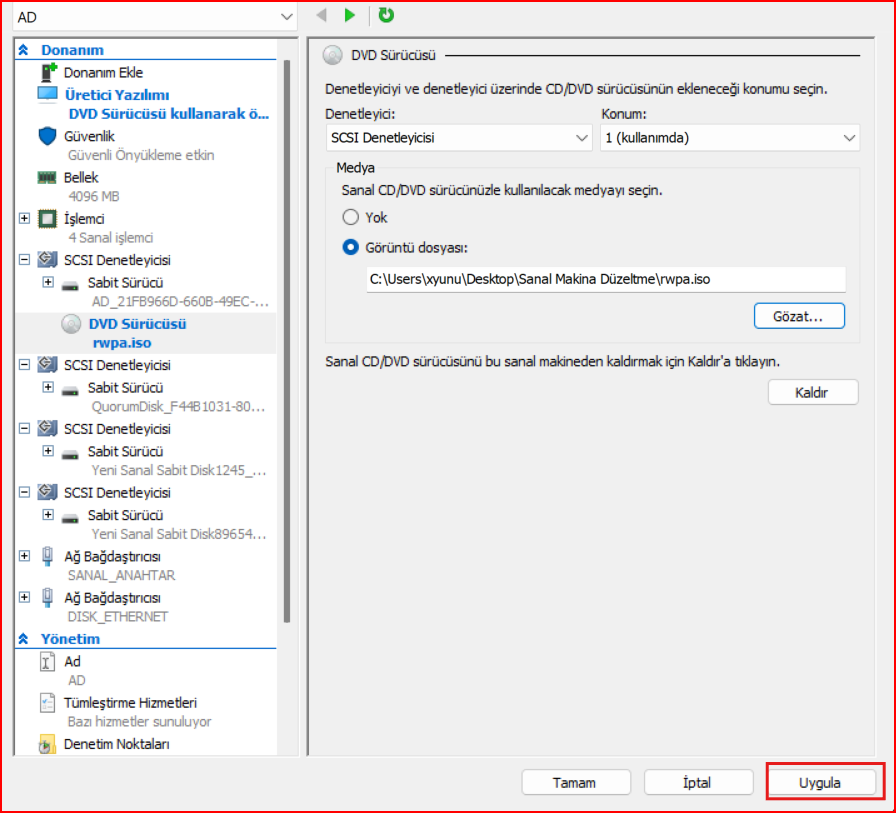Click the Gözat browse button
The height and width of the screenshot is (813, 896).
[x=799, y=316]
